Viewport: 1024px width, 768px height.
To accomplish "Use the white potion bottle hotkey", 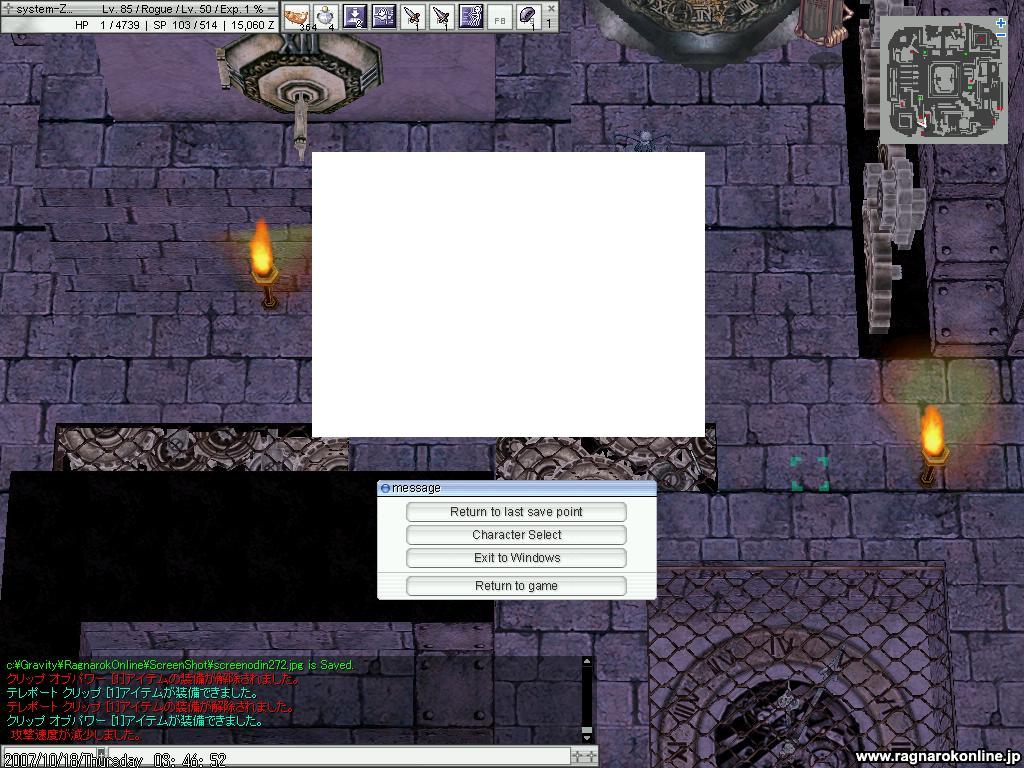I will (x=325, y=16).
